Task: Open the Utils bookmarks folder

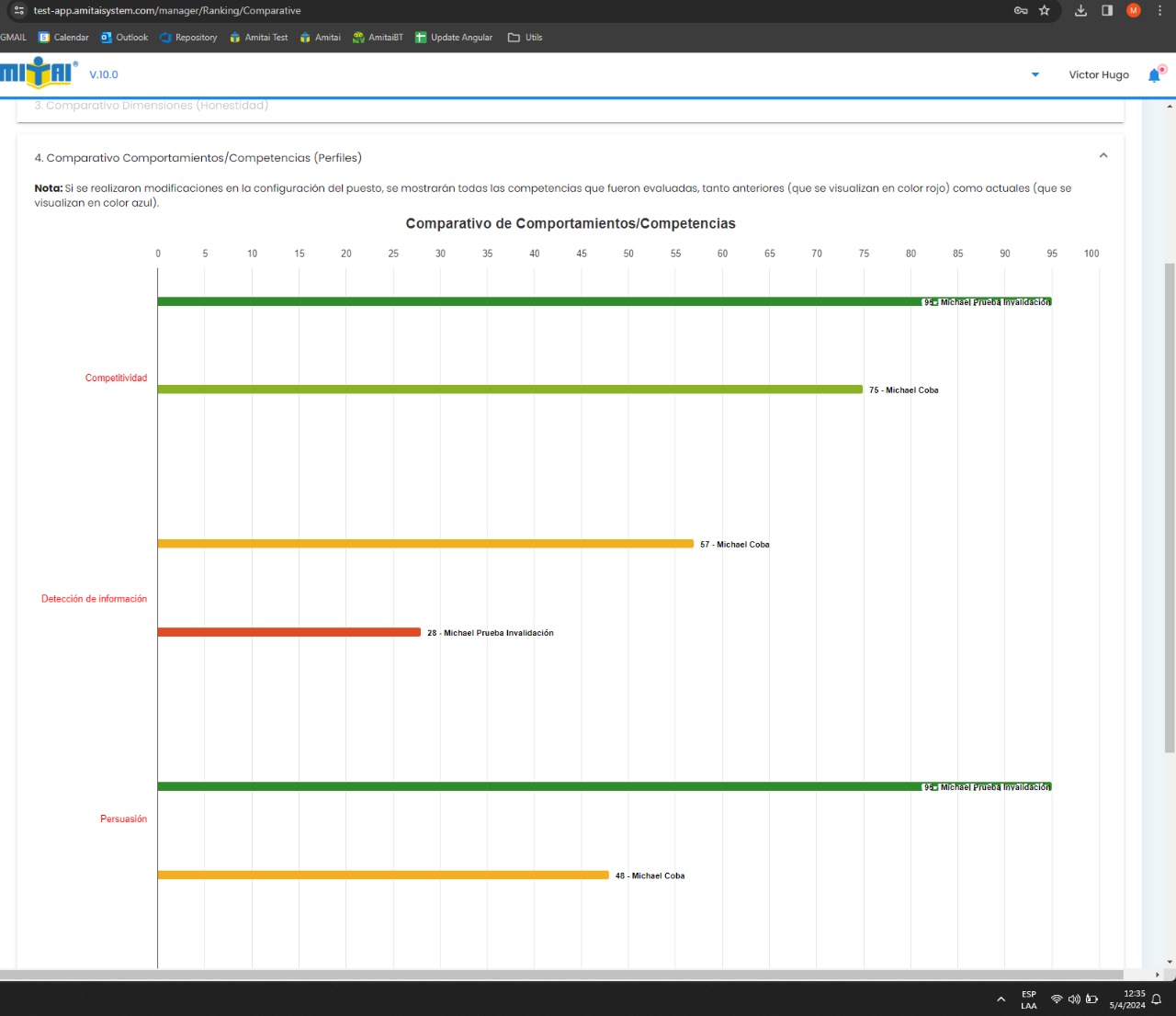Action: tap(526, 38)
